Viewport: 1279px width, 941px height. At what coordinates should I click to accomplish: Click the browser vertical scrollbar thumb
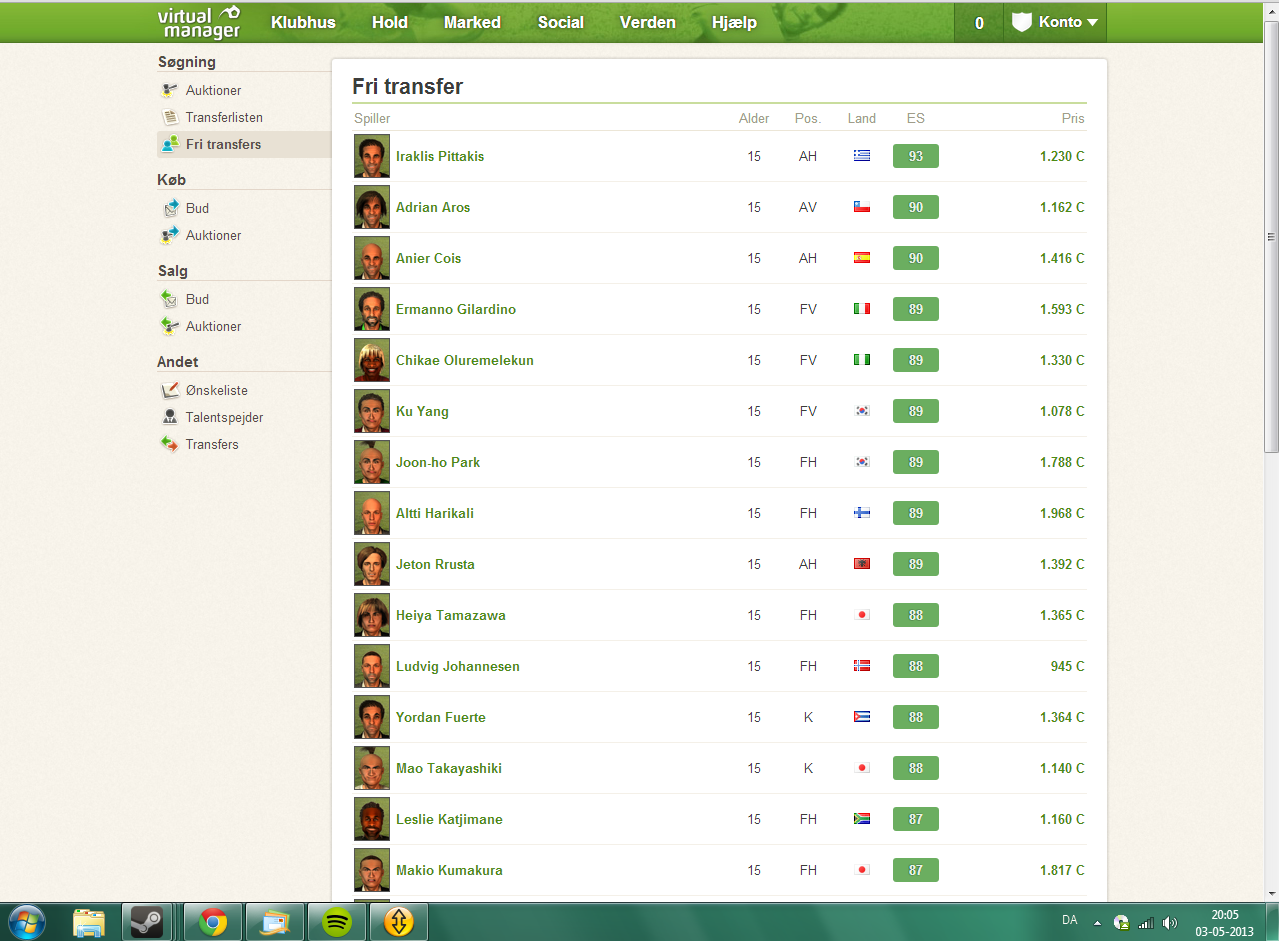coord(1271,236)
